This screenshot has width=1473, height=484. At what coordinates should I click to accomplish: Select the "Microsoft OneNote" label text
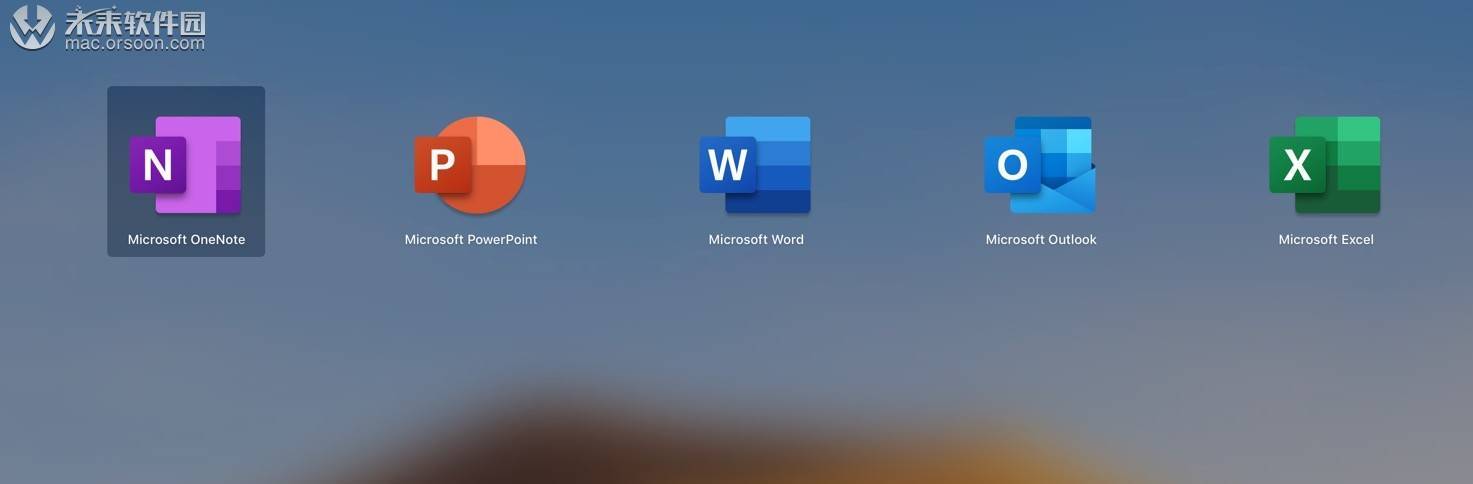tap(186, 240)
